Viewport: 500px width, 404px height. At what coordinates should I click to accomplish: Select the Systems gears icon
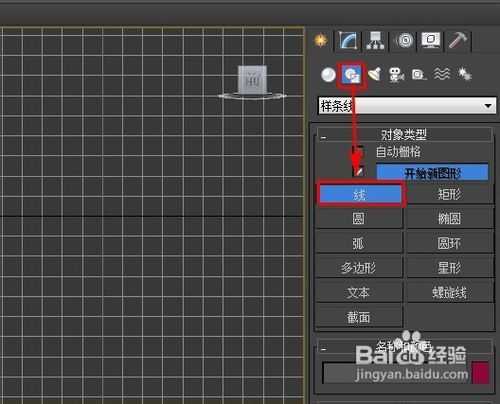[464, 74]
